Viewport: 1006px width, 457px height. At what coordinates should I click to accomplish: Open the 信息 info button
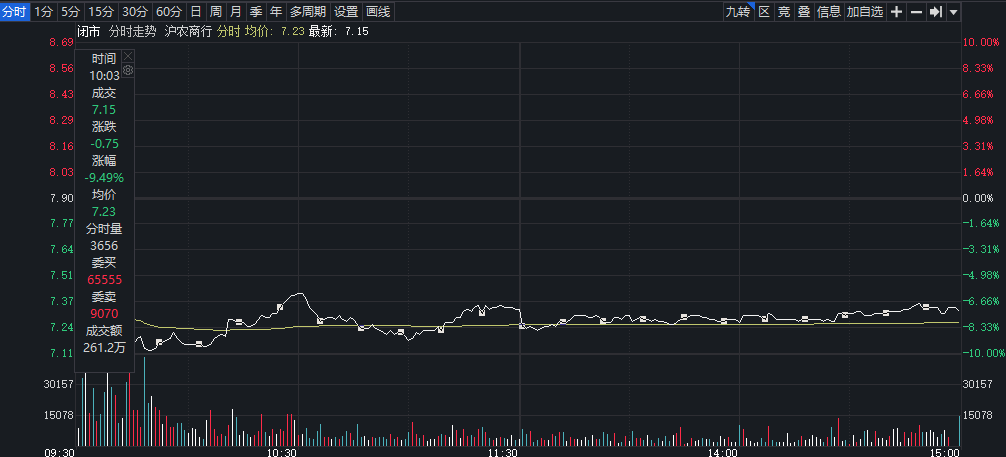pyautogui.click(x=828, y=12)
